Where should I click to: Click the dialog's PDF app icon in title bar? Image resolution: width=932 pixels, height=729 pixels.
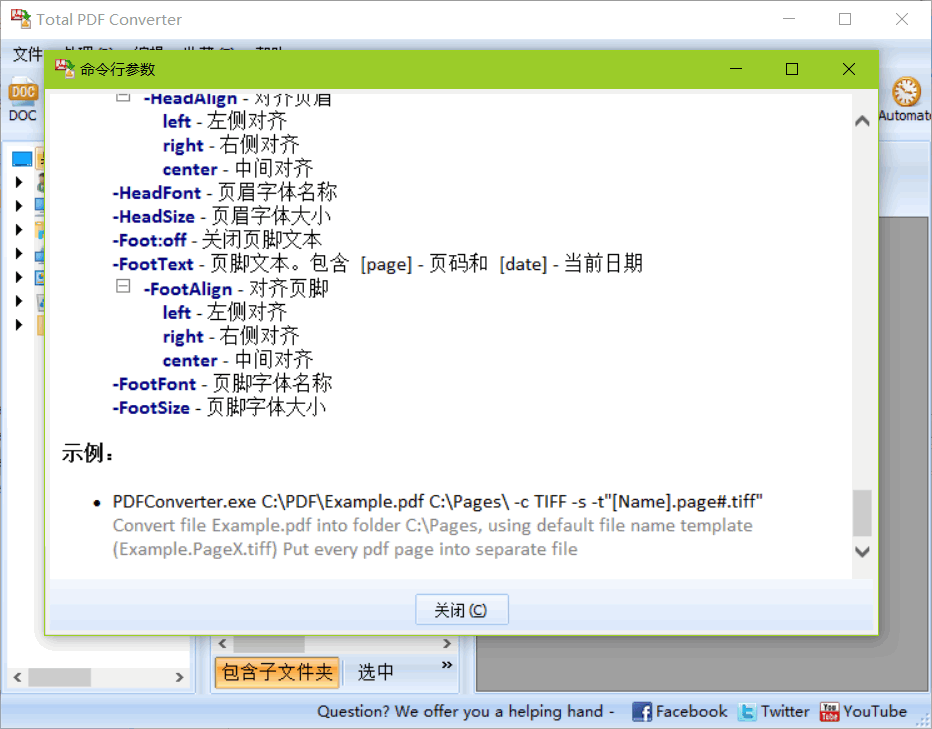[65, 68]
